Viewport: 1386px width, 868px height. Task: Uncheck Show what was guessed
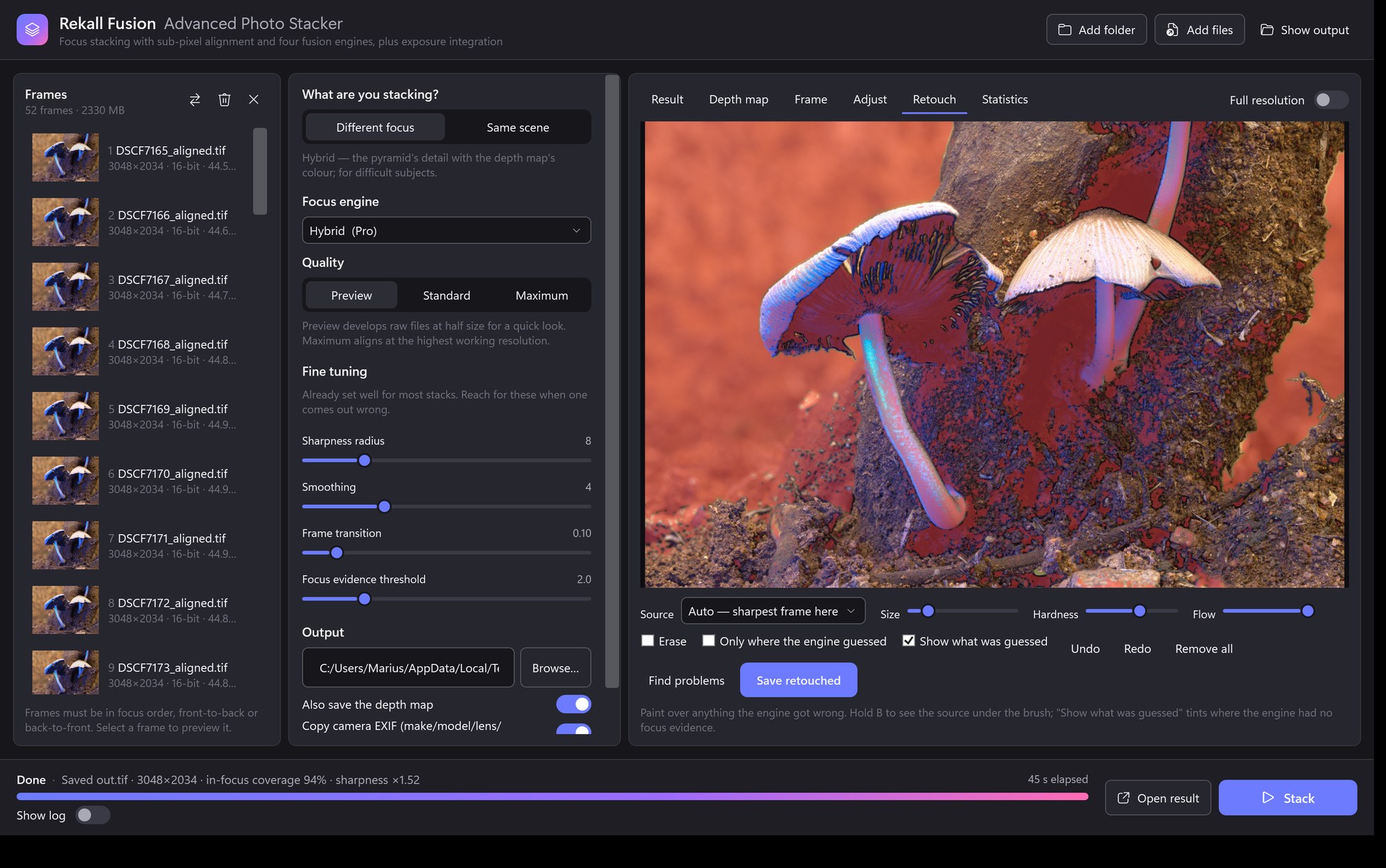(909, 641)
